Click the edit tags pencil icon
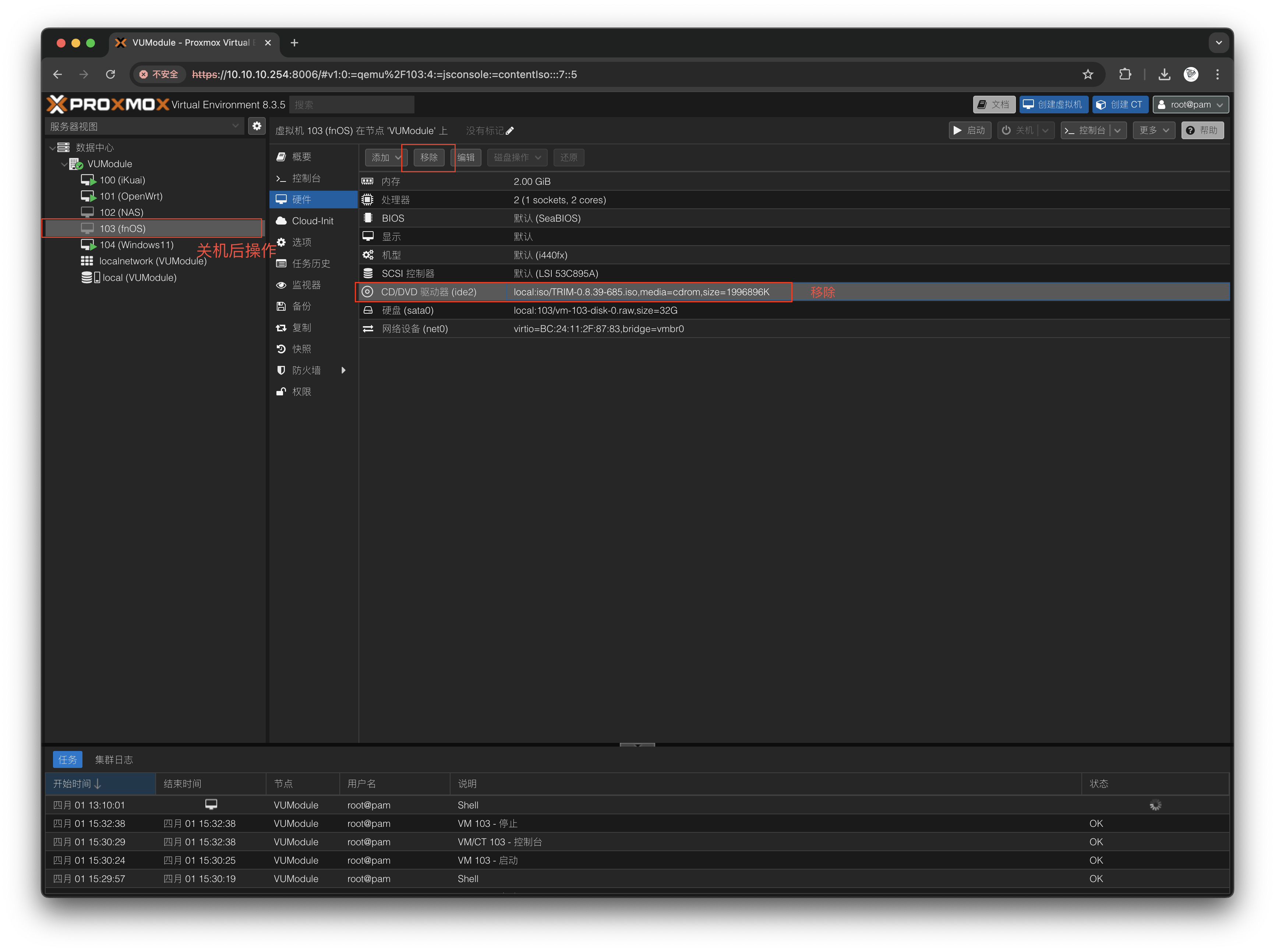The image size is (1275, 952). click(509, 131)
